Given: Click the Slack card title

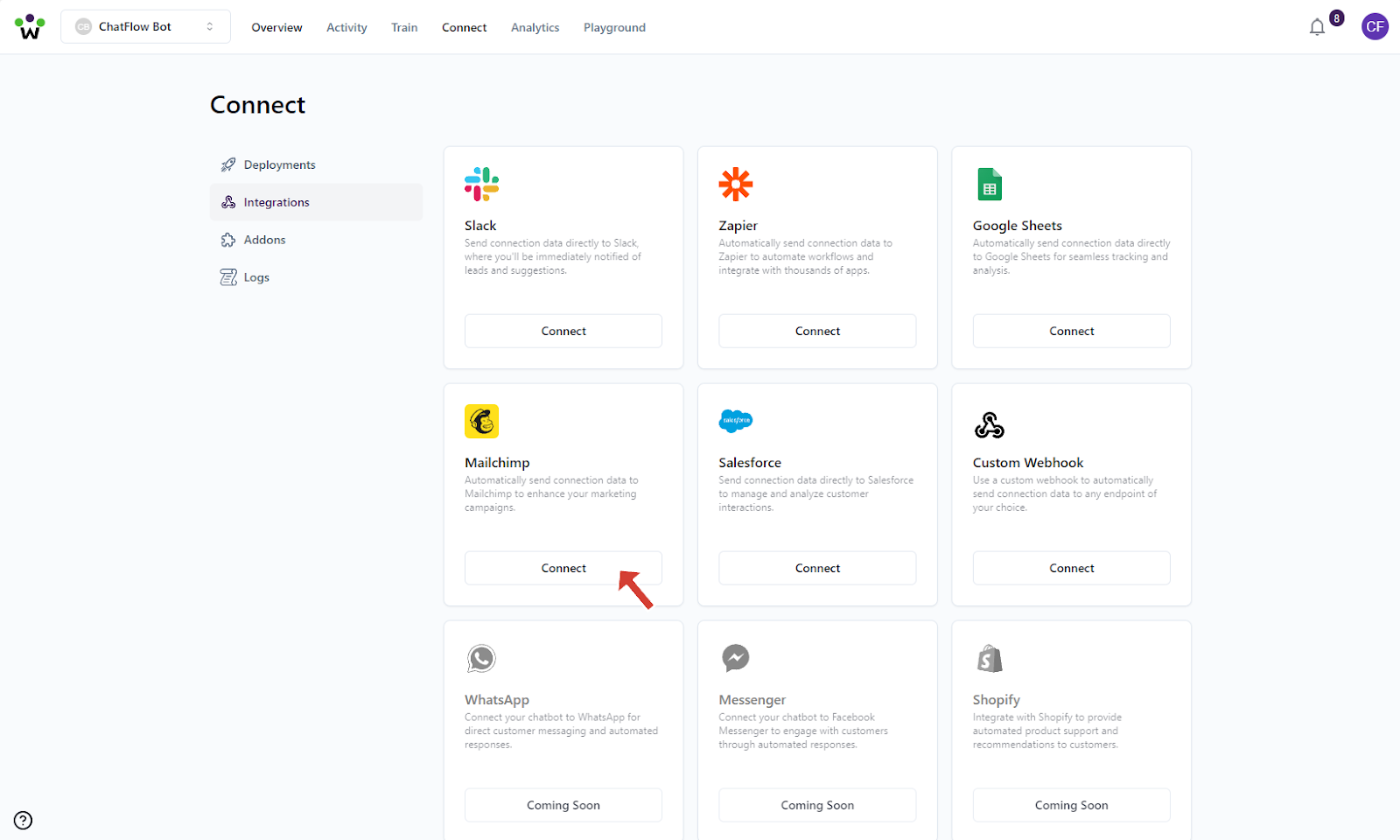Looking at the screenshot, I should point(480,226).
